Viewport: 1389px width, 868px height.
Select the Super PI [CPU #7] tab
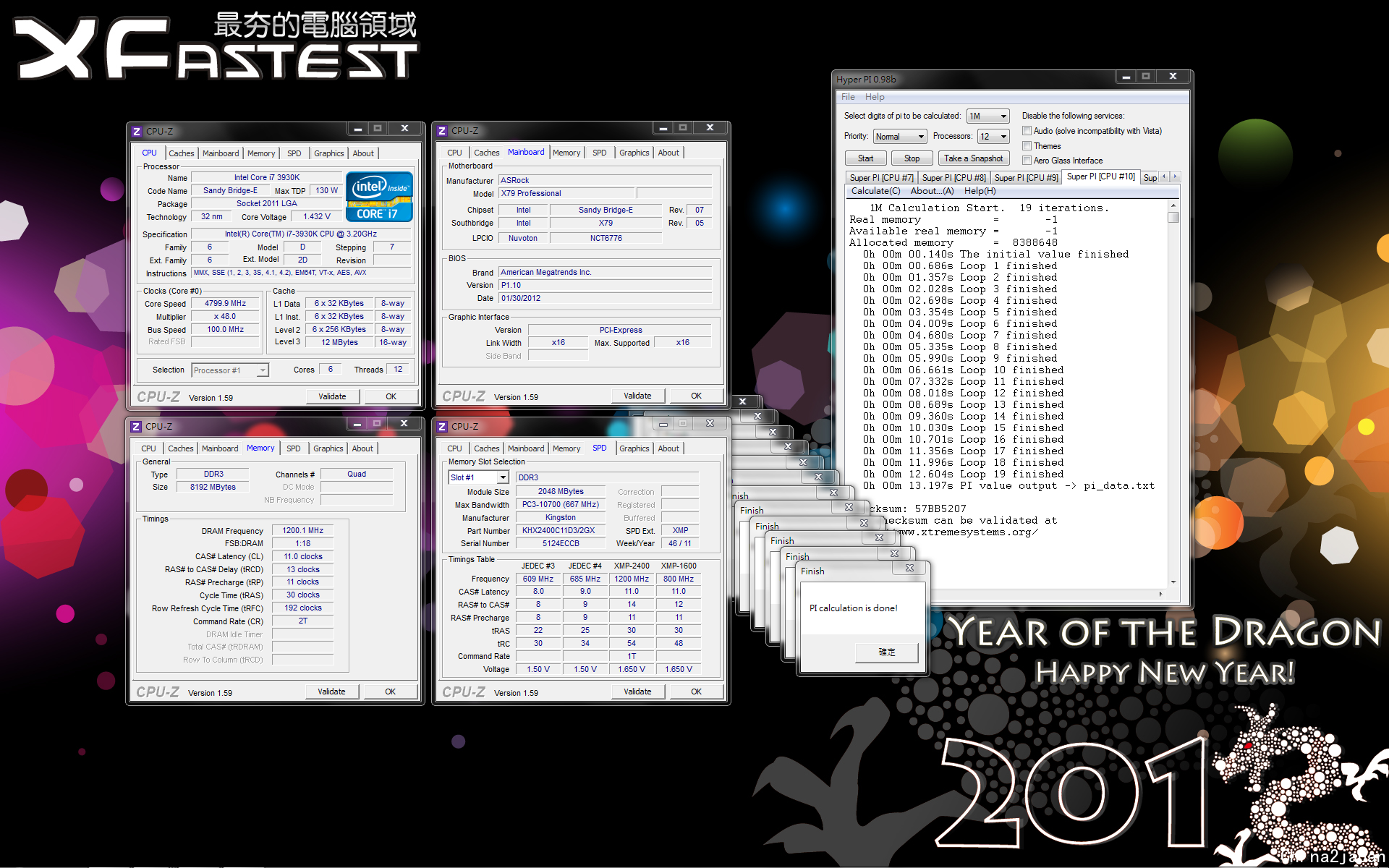[x=881, y=178]
